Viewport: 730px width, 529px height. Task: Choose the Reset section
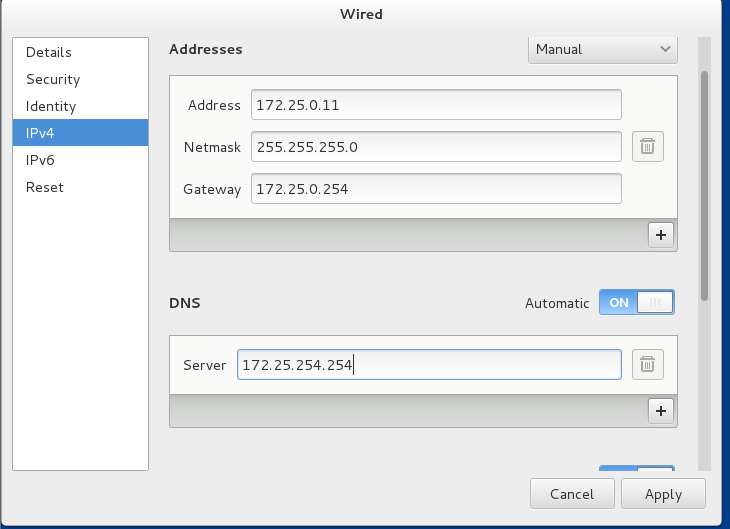pyautogui.click(x=81, y=187)
